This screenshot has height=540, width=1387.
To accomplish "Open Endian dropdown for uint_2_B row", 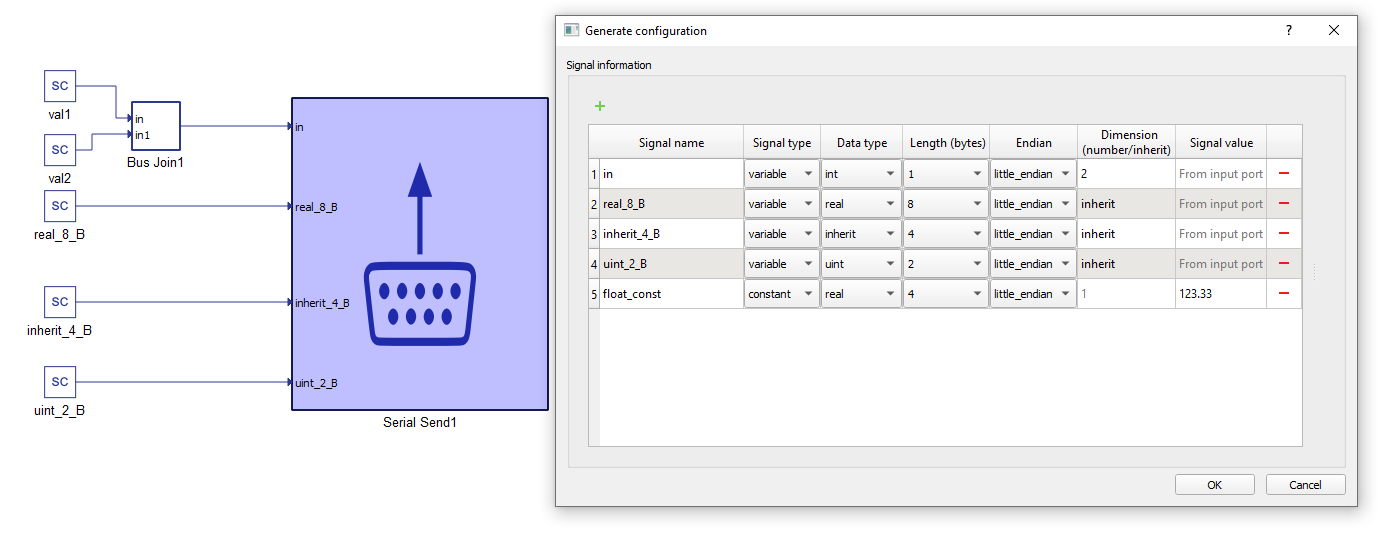I will (x=1032, y=264).
